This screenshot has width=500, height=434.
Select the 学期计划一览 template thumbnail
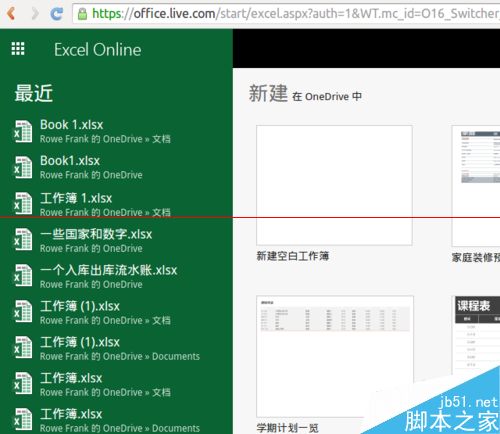(x=335, y=356)
